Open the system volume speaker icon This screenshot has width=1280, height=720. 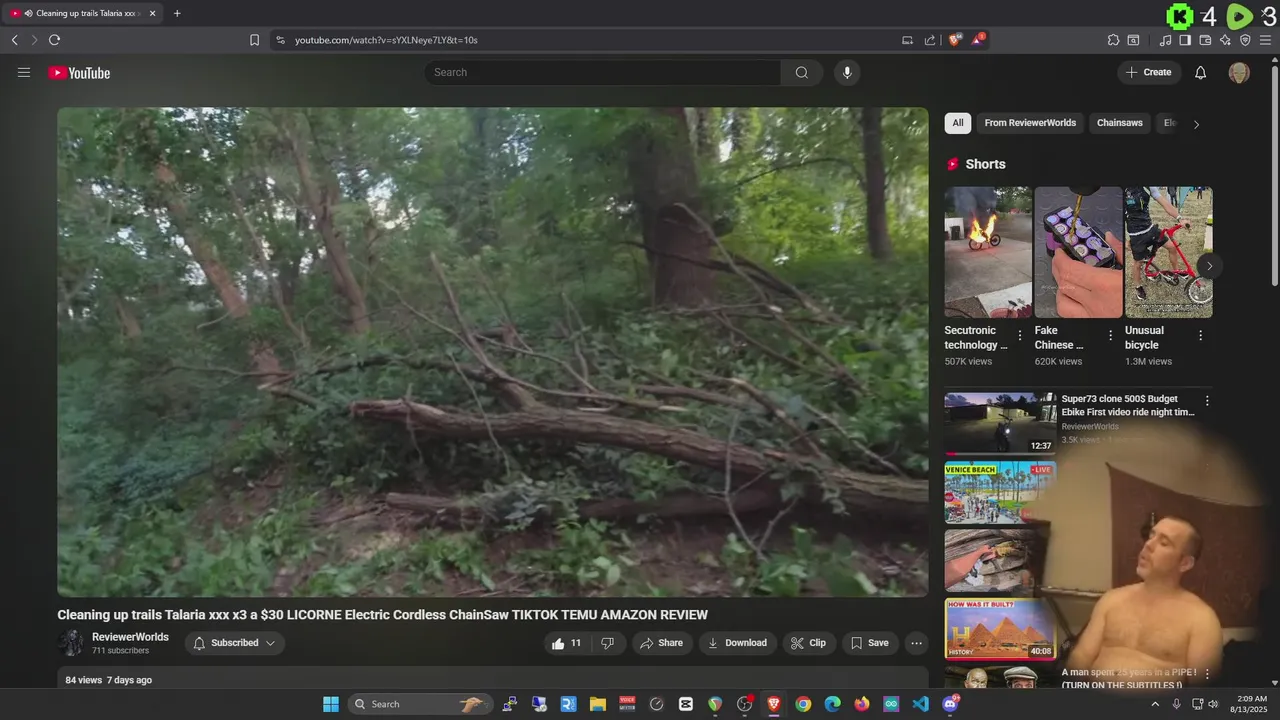click(x=1213, y=704)
